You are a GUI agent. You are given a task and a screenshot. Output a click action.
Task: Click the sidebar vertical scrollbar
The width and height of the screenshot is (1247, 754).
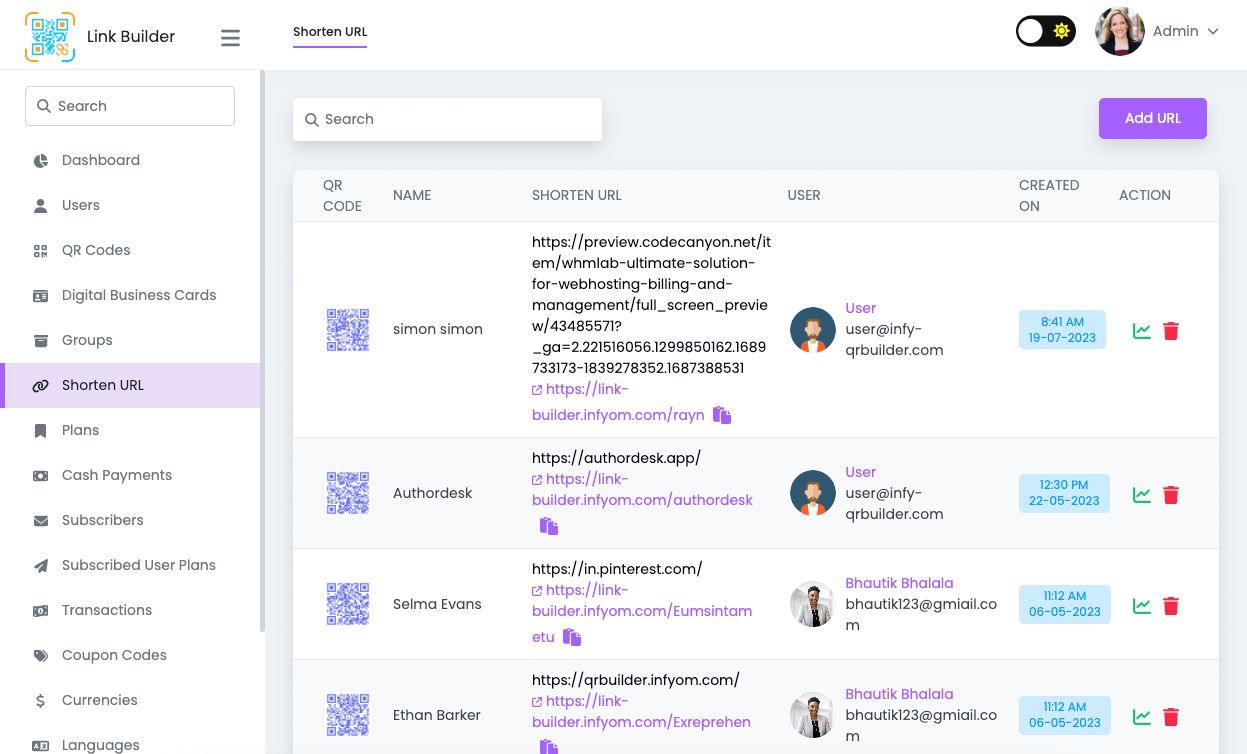pos(262,350)
